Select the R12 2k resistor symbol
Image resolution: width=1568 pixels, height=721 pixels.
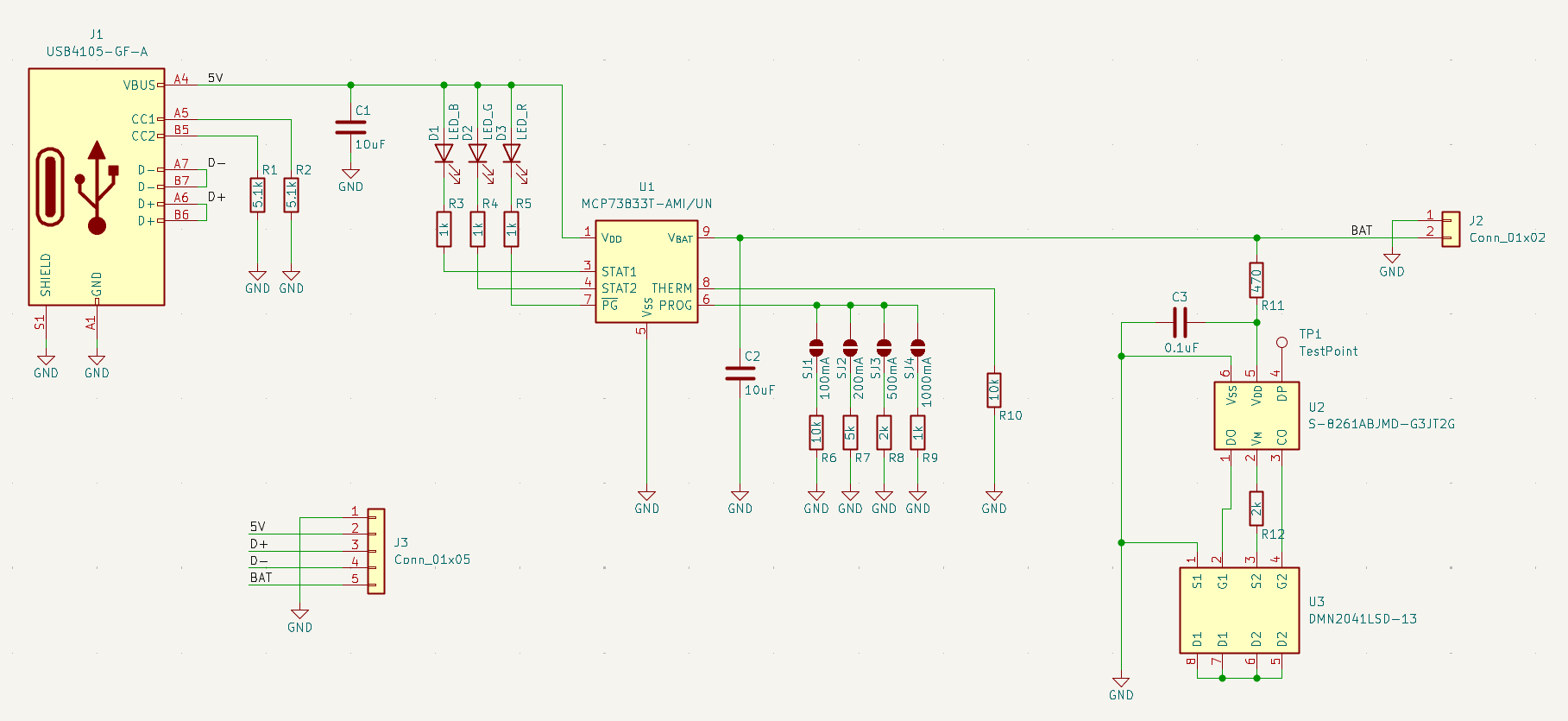point(1256,509)
